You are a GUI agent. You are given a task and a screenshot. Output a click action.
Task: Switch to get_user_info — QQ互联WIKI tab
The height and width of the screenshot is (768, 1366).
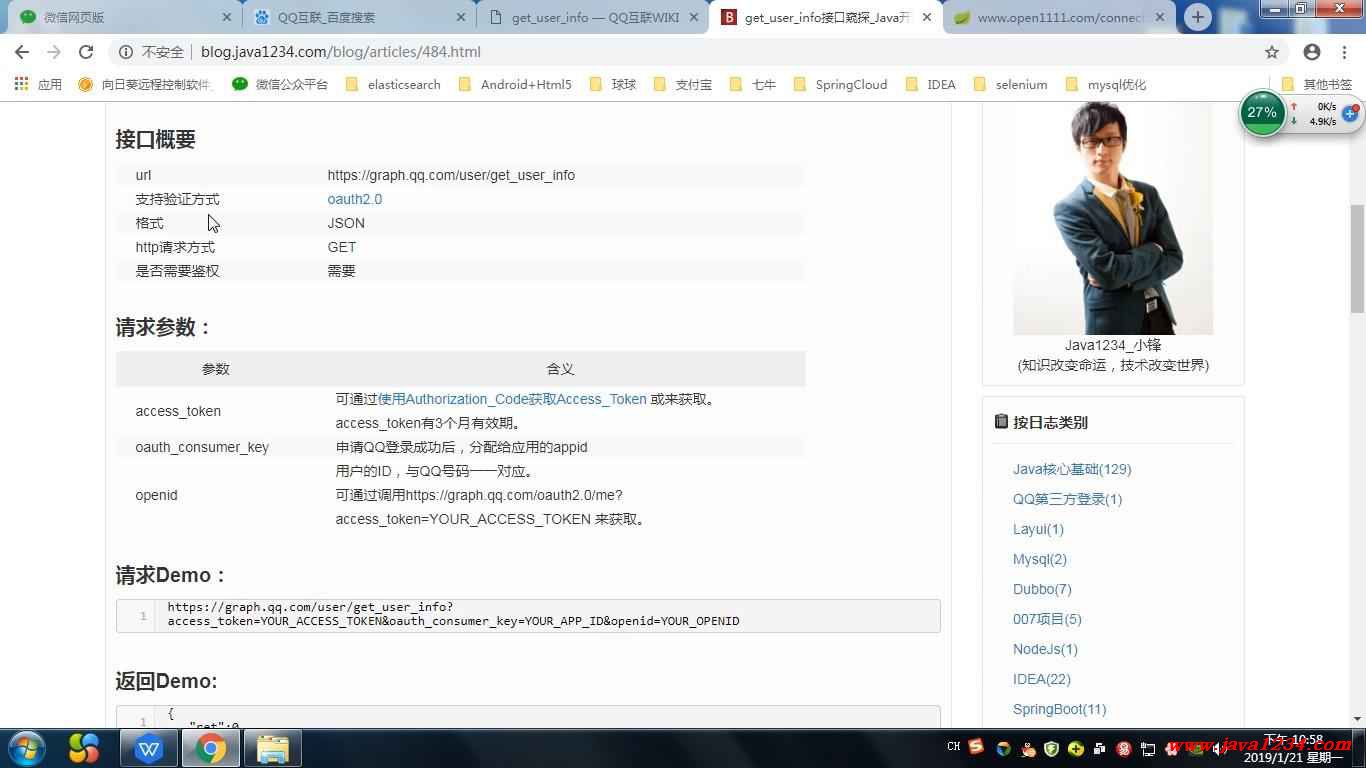coord(593,18)
